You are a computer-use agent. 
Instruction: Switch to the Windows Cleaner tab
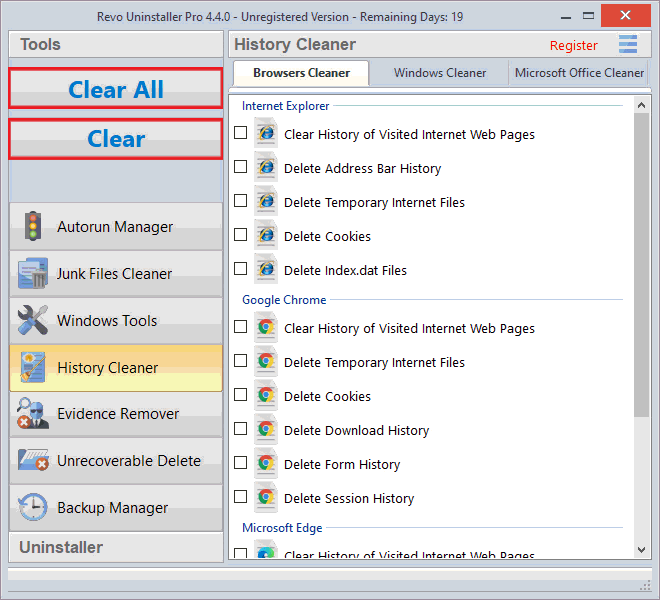[440, 73]
